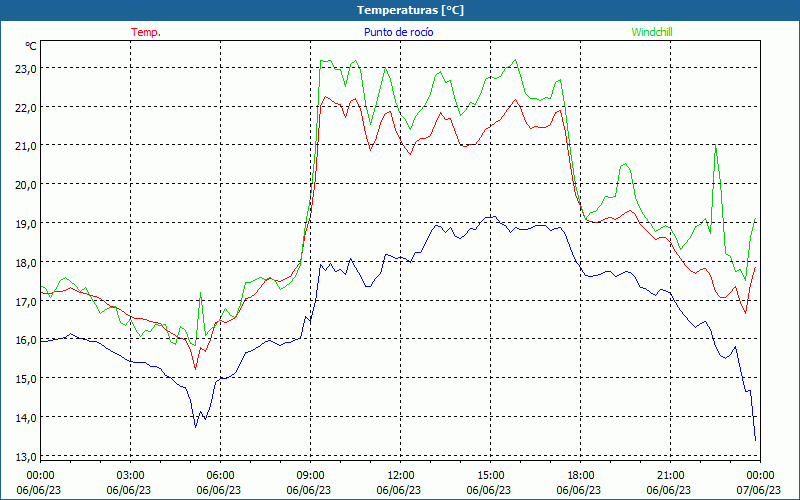Click the '03:00' time label
Screen dimensions: 800x500
[x=130, y=476]
